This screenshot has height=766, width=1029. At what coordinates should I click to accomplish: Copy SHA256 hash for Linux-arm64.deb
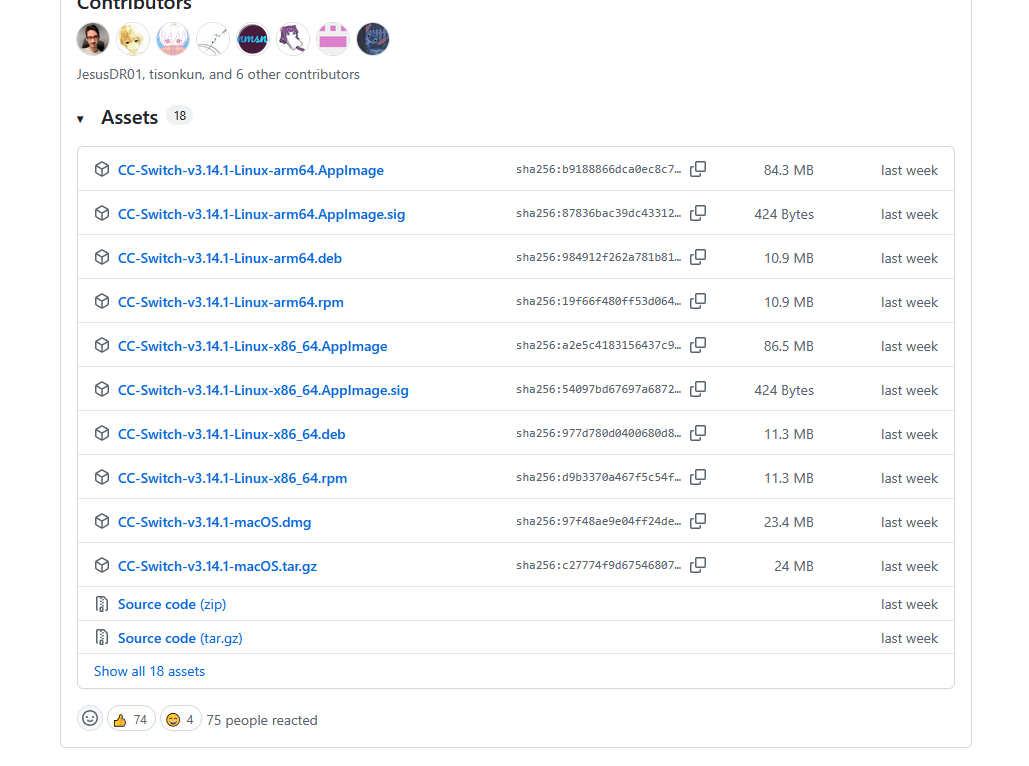[698, 257]
